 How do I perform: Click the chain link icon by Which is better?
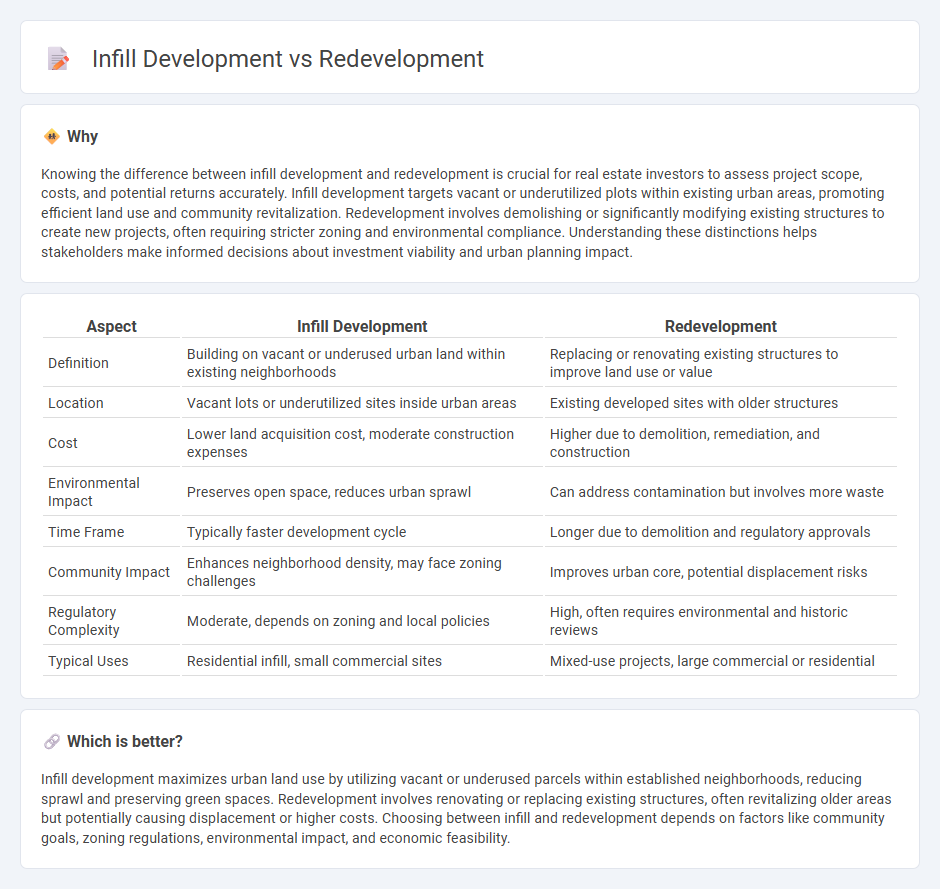pos(52,742)
